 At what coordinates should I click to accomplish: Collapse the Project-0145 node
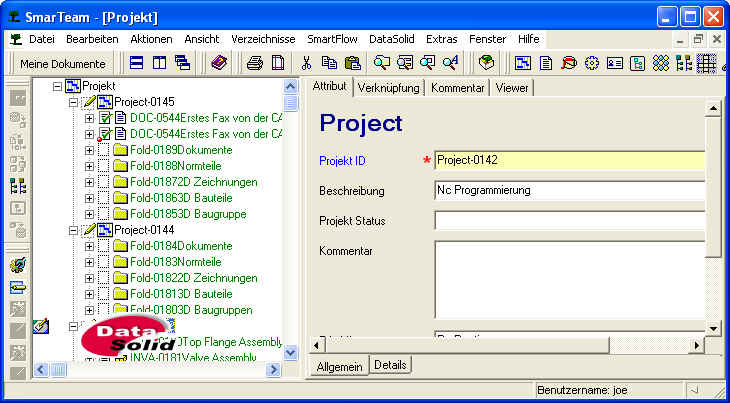tap(73, 102)
